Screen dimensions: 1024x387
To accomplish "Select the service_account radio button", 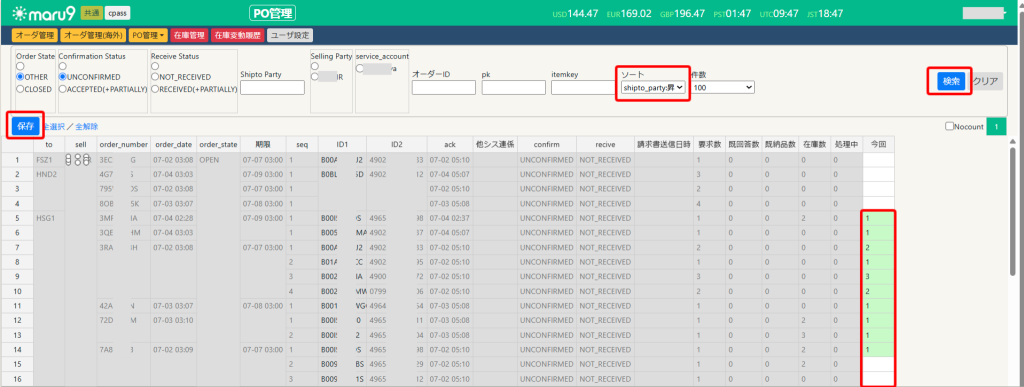I will [x=360, y=68].
